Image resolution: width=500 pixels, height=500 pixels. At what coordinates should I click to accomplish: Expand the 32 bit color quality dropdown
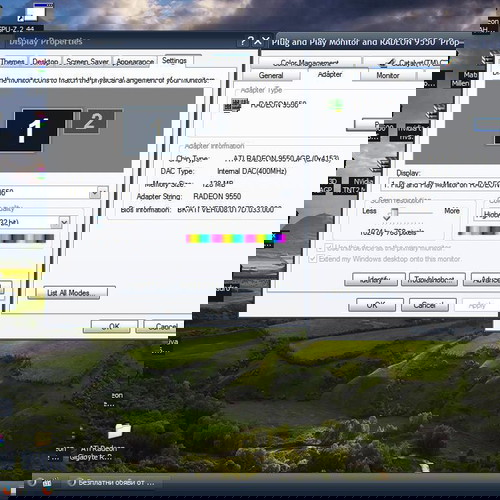pyautogui.click(x=64, y=222)
